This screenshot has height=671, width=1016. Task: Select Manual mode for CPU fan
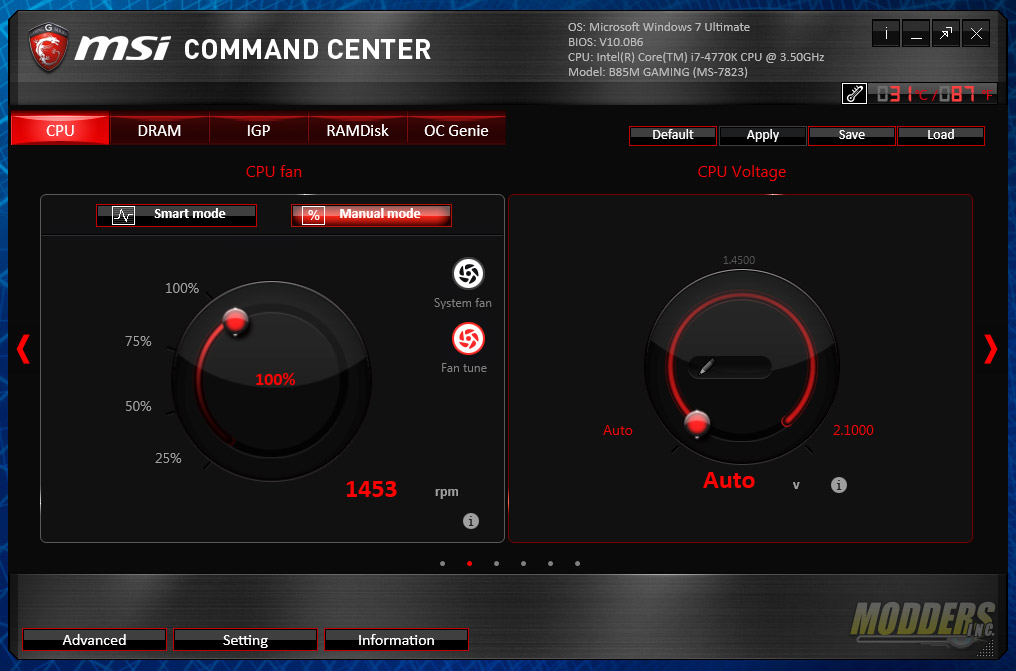click(x=371, y=215)
